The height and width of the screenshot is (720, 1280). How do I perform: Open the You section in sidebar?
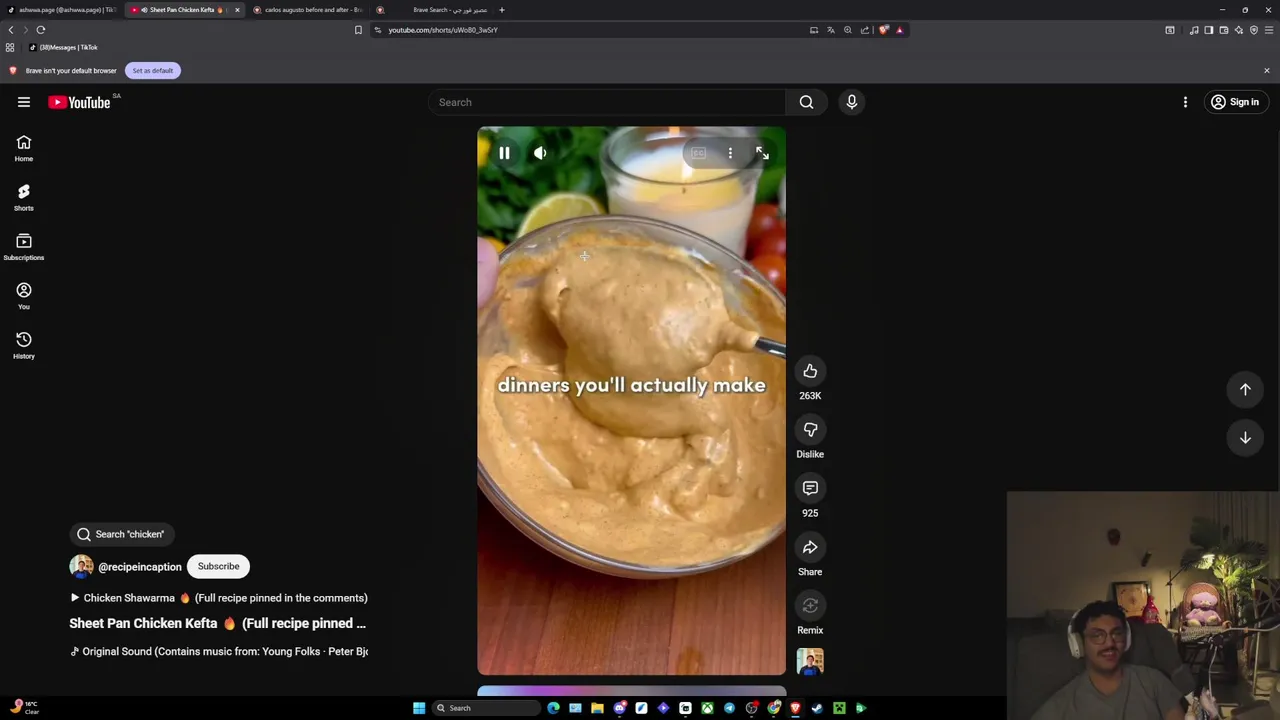pos(24,296)
